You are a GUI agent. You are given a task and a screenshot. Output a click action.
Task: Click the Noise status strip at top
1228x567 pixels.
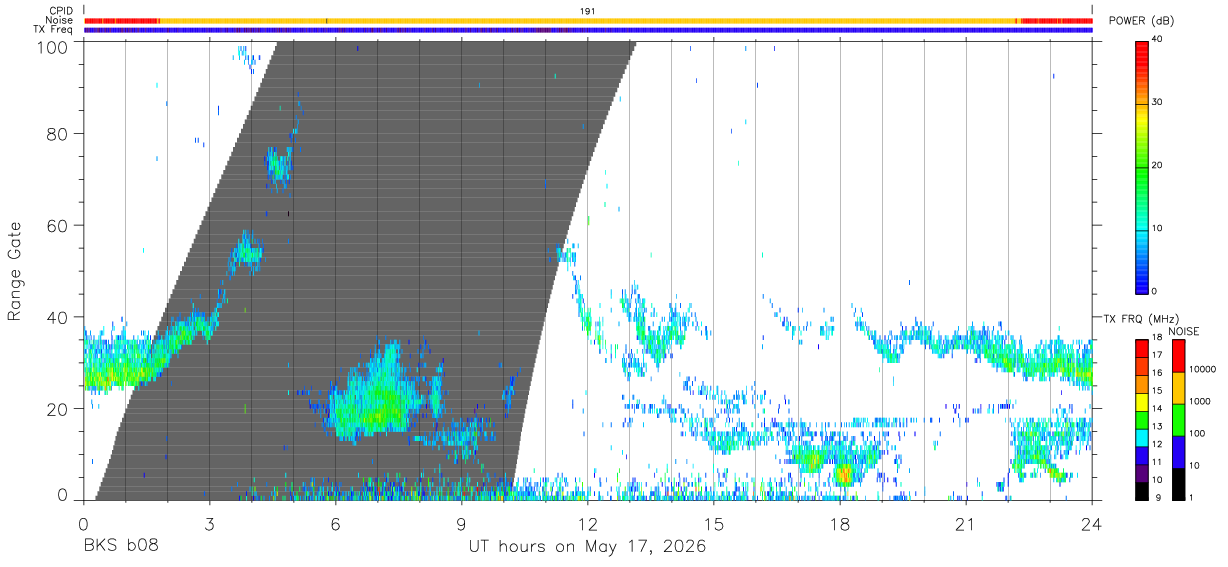588,20
